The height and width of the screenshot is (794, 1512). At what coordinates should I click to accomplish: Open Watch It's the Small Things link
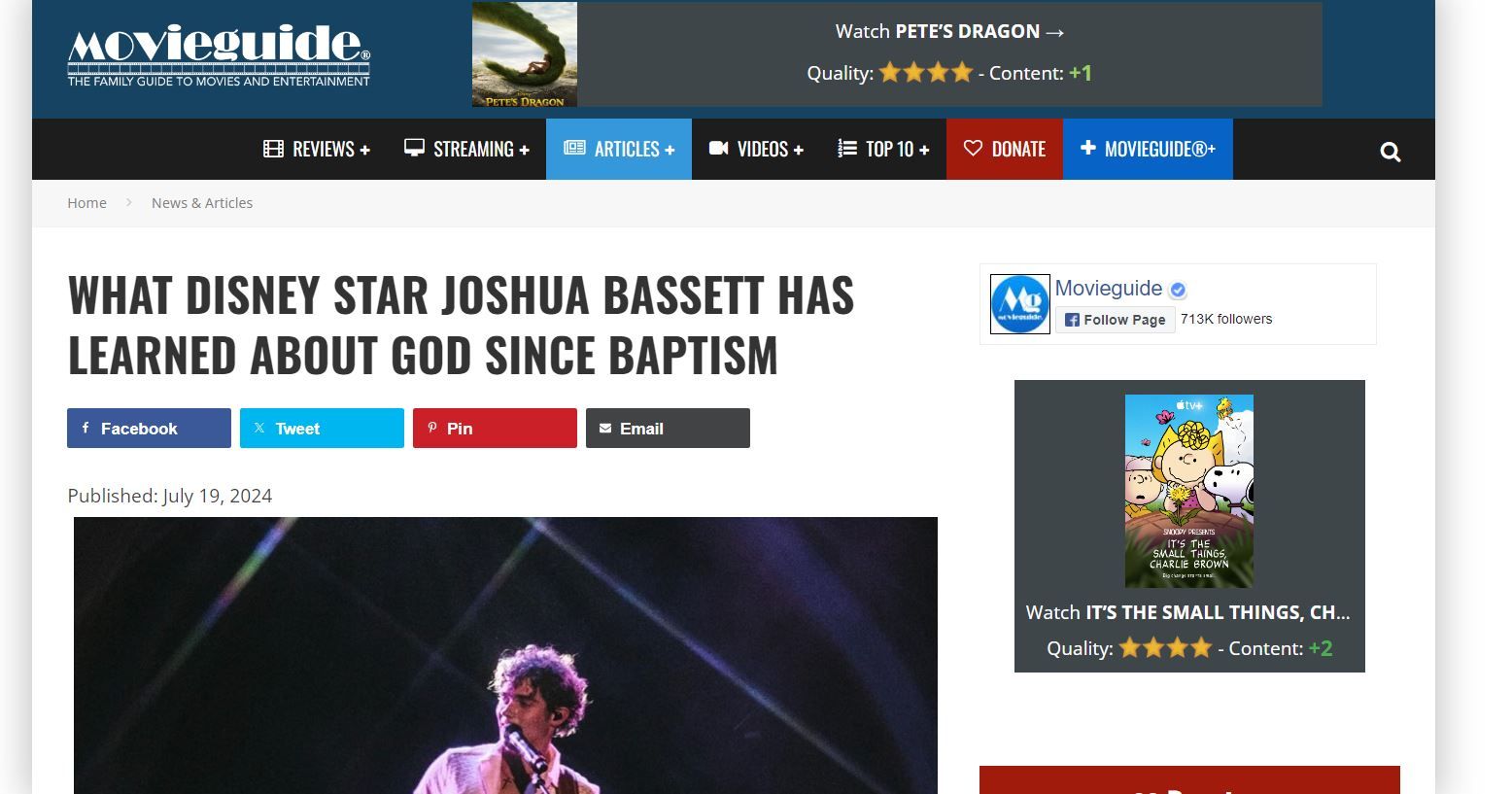point(1188,612)
